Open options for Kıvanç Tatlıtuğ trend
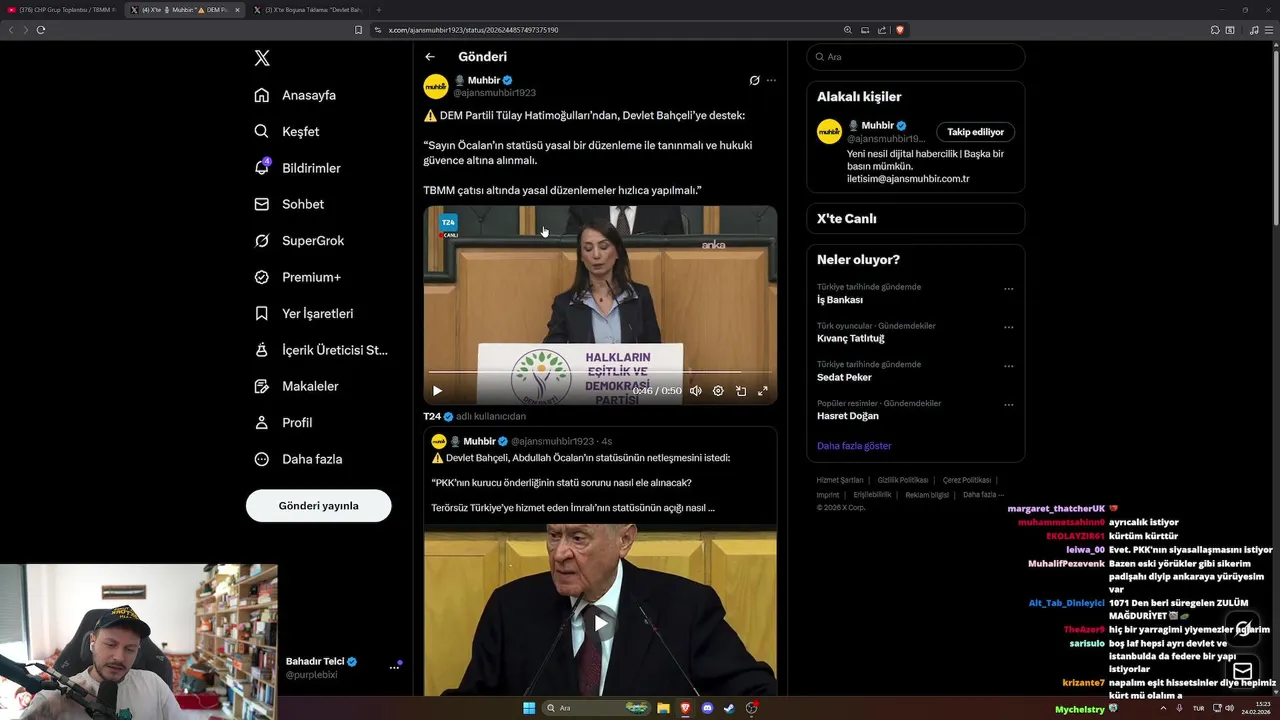This screenshot has height=720, width=1280. 1008,327
